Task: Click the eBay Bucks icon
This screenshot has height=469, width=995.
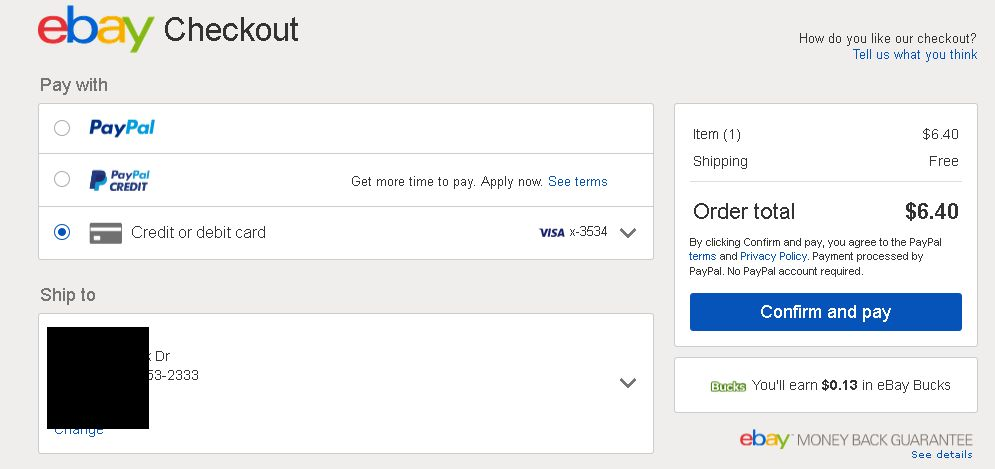Action: point(728,386)
